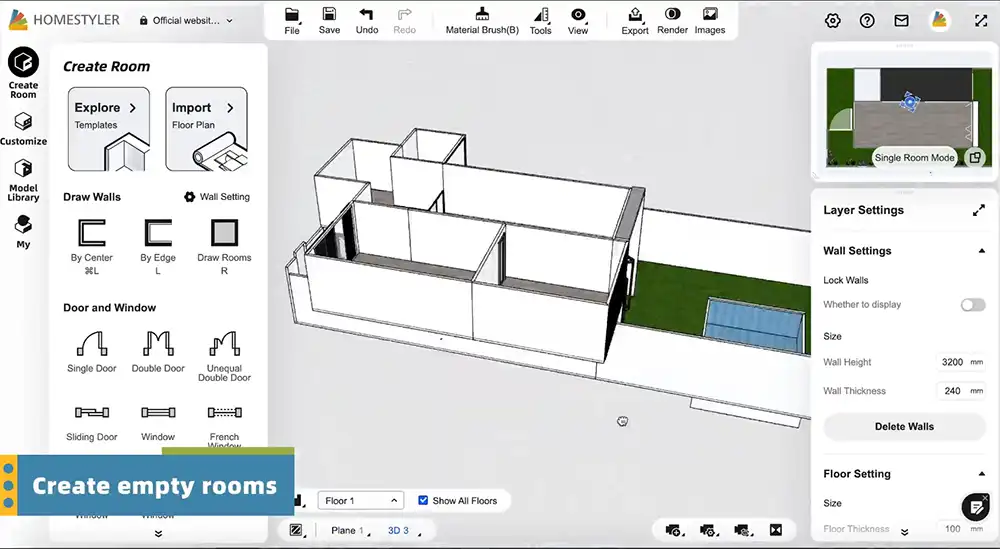Open the user profile avatar
Viewport: 1000px width, 549px height.
tap(939, 20)
